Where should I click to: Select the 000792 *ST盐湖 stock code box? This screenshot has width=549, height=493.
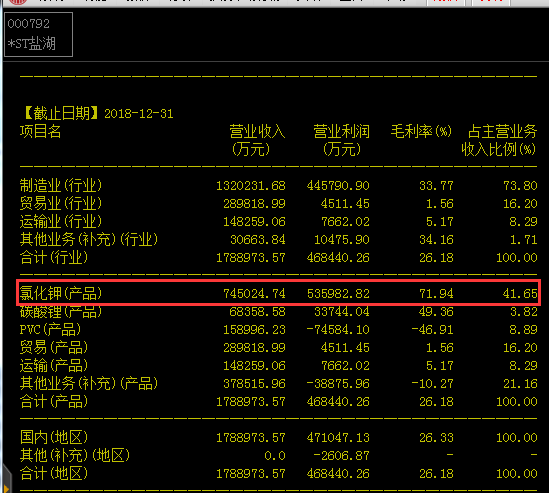click(x=39, y=34)
